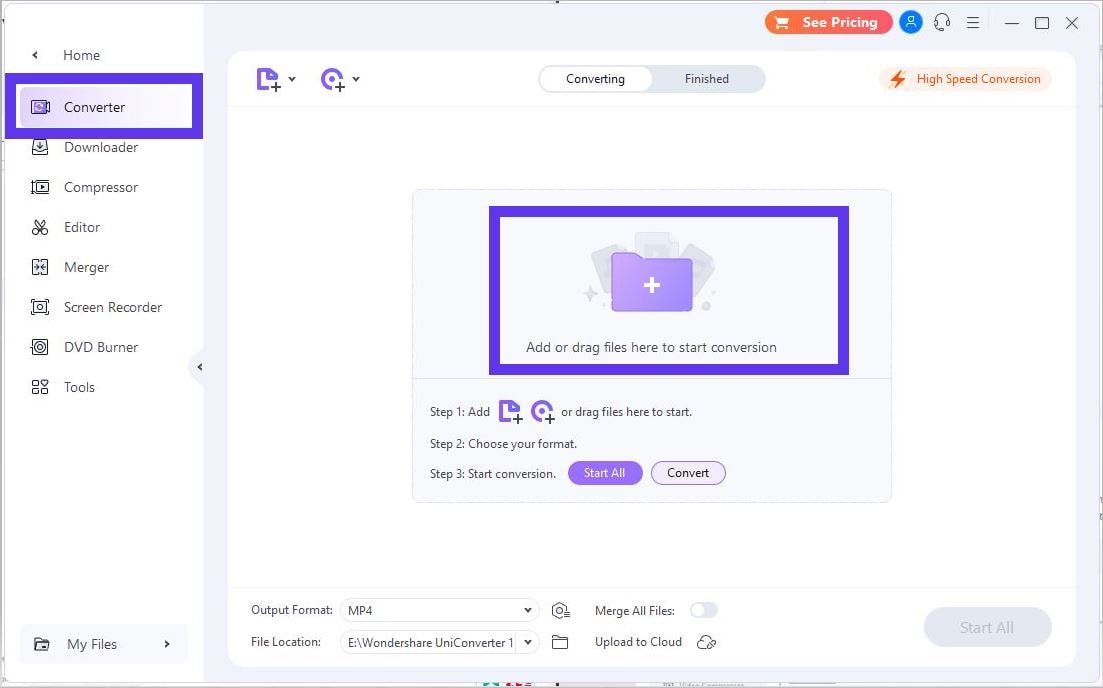
Task: Click the Converter sidebar icon
Action: coord(40,107)
